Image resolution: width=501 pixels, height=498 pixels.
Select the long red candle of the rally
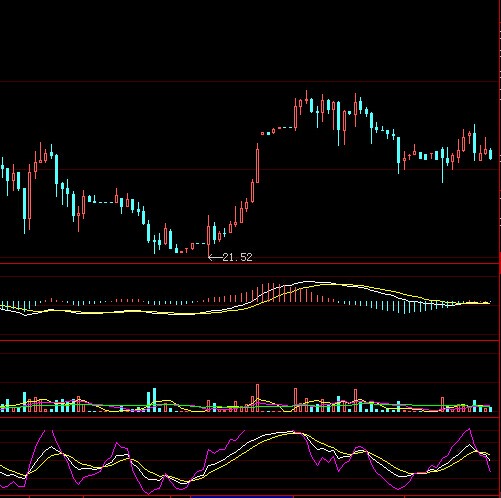click(x=257, y=164)
